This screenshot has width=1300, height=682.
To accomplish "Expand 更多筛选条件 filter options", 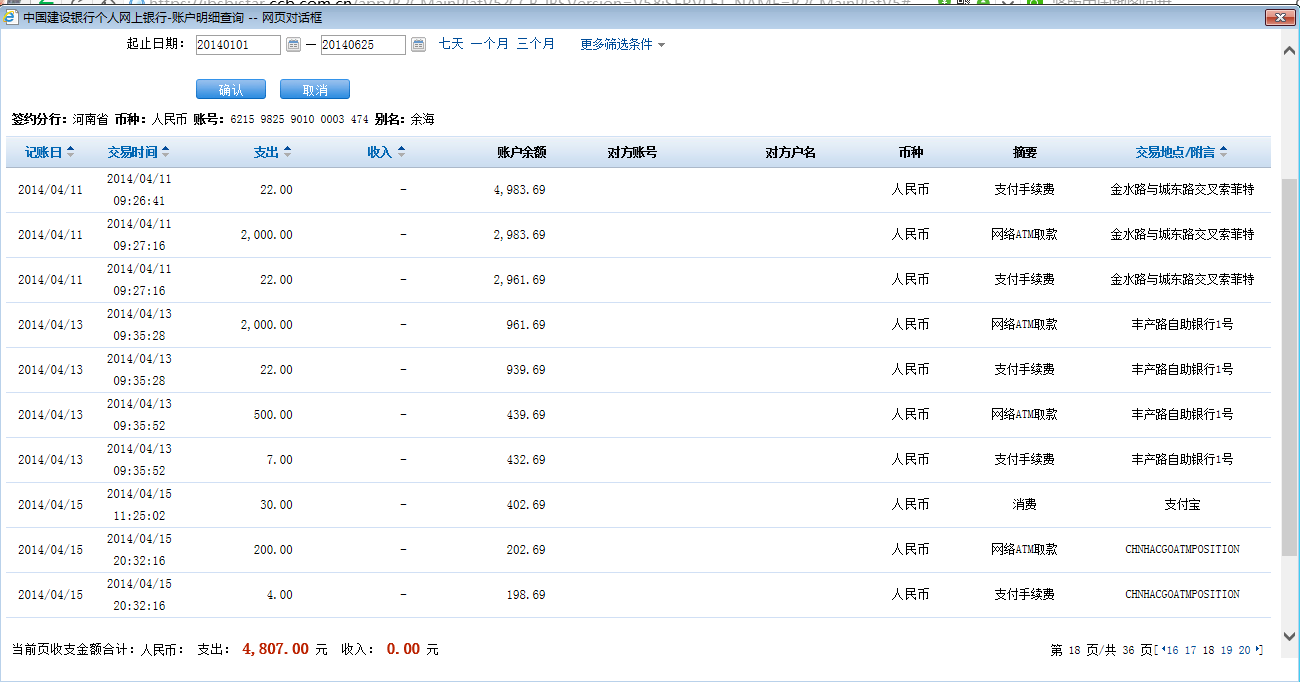I will click(x=622, y=45).
